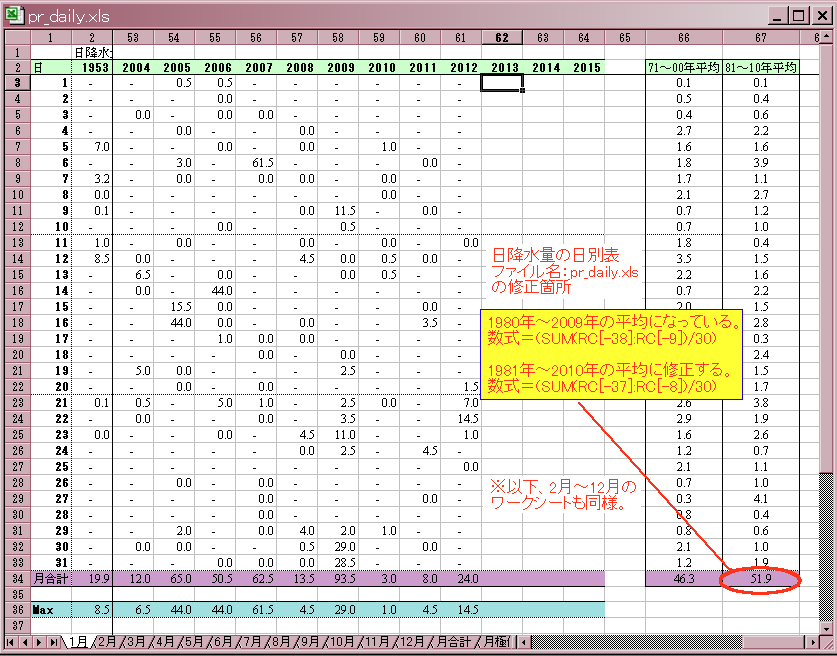Click the 2004 year header cell
This screenshot has width=837, height=656.
point(133,68)
